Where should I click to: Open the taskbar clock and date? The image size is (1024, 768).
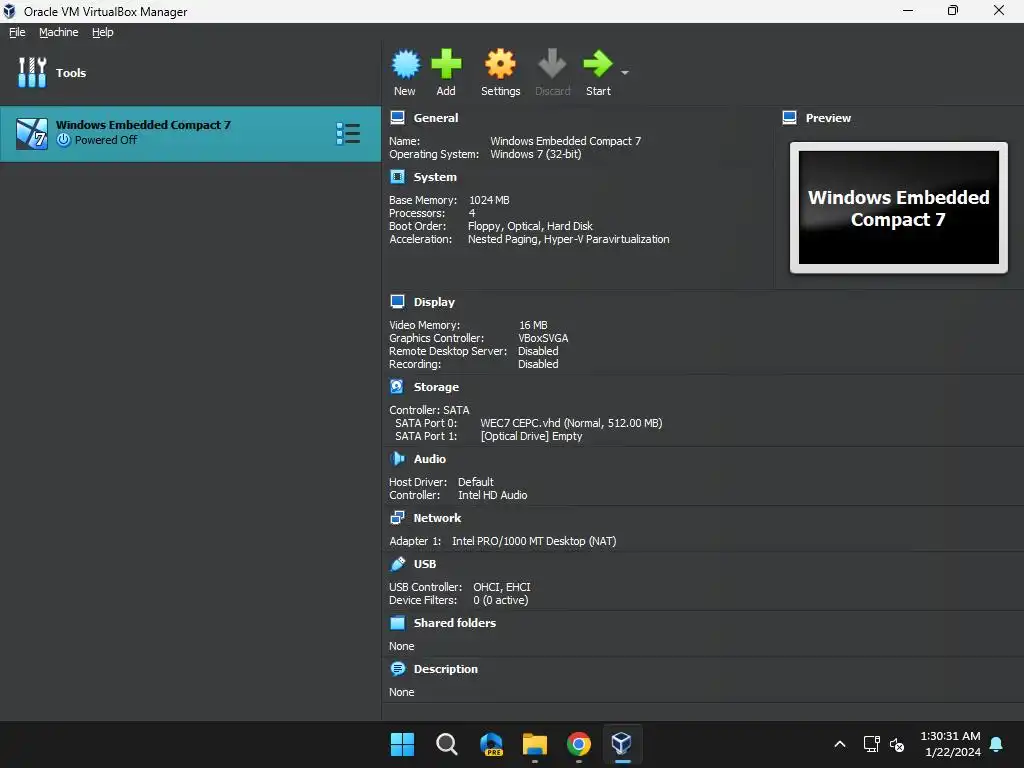pyautogui.click(x=951, y=744)
